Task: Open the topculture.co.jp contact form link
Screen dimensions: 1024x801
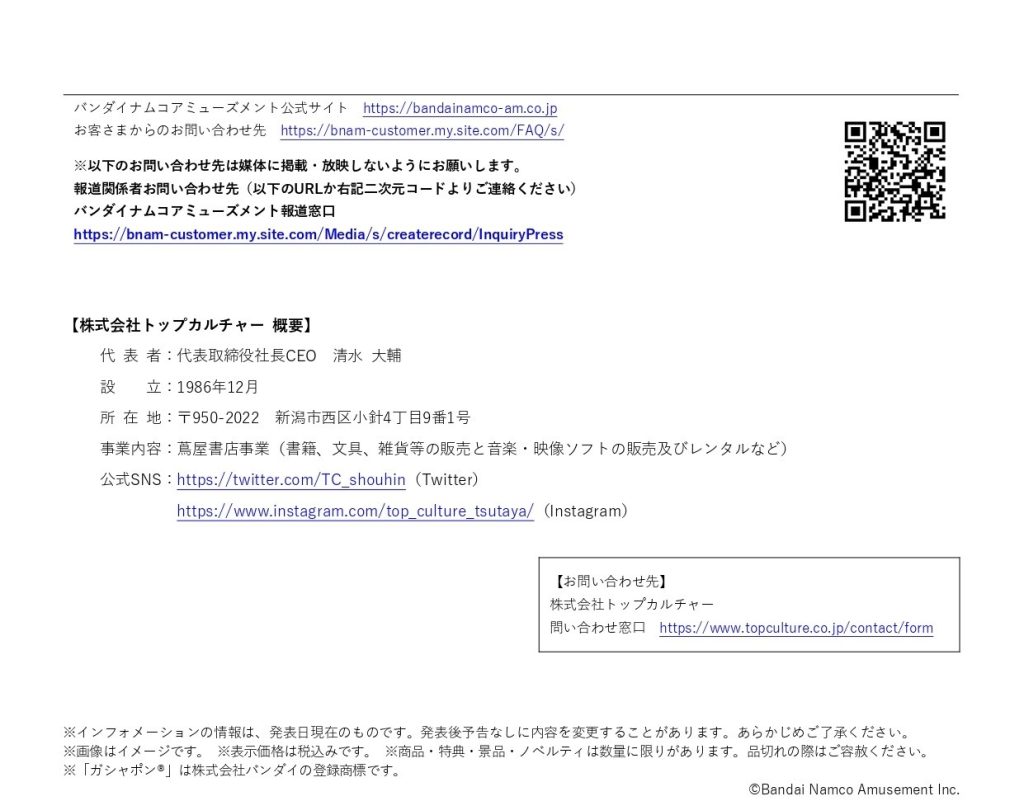Action: 795,628
